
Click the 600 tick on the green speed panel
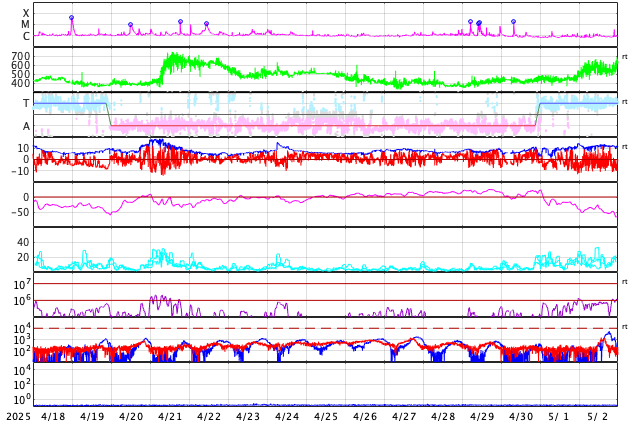click(x=21, y=65)
